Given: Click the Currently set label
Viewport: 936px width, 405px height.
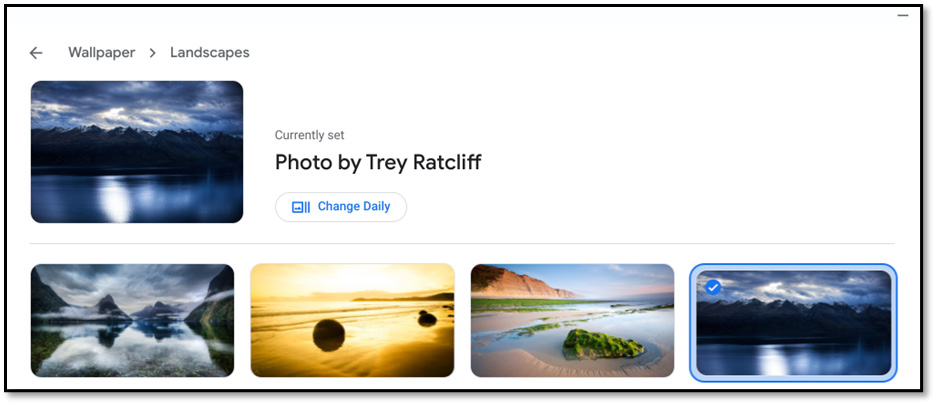Looking at the screenshot, I should (x=309, y=135).
